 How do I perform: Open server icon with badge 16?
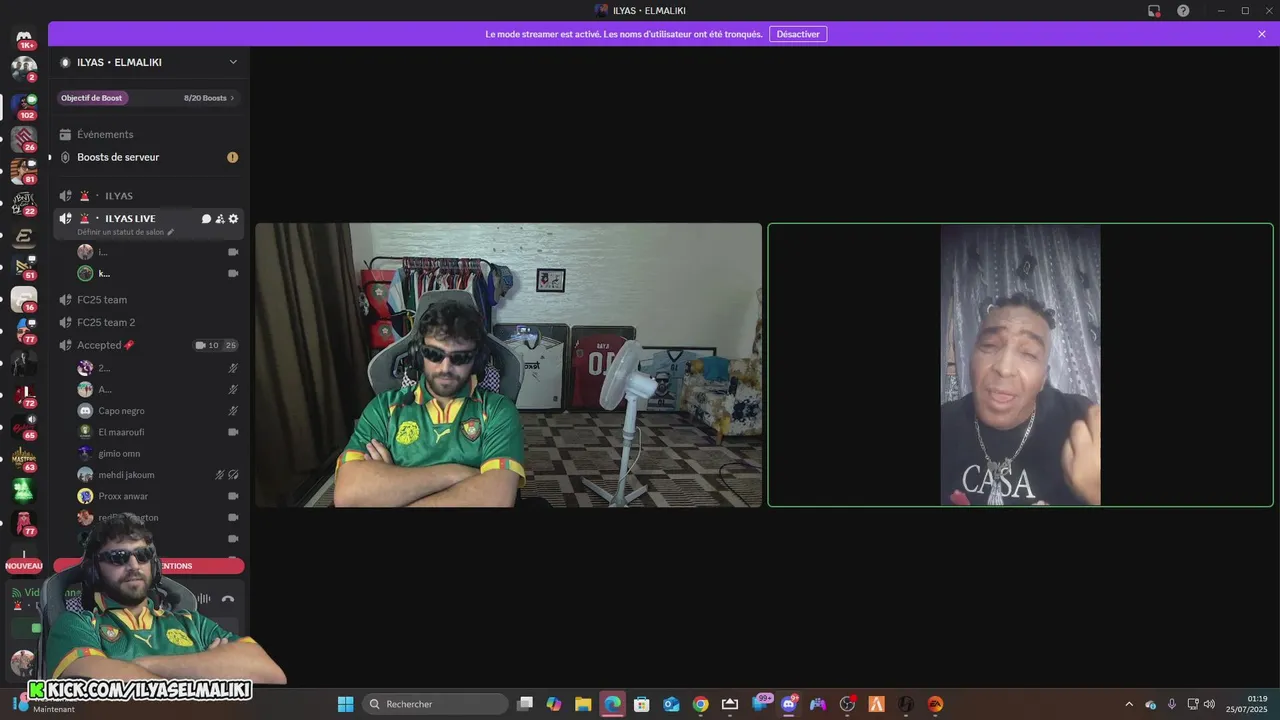point(24,299)
